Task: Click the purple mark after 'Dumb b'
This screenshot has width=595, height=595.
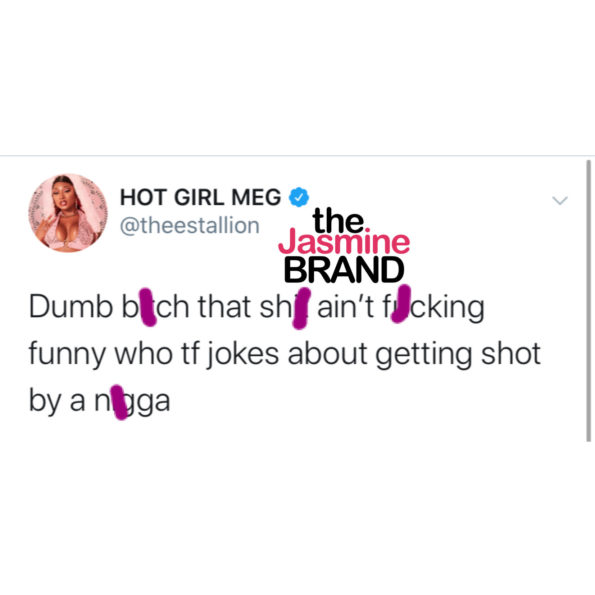Action: coord(148,307)
